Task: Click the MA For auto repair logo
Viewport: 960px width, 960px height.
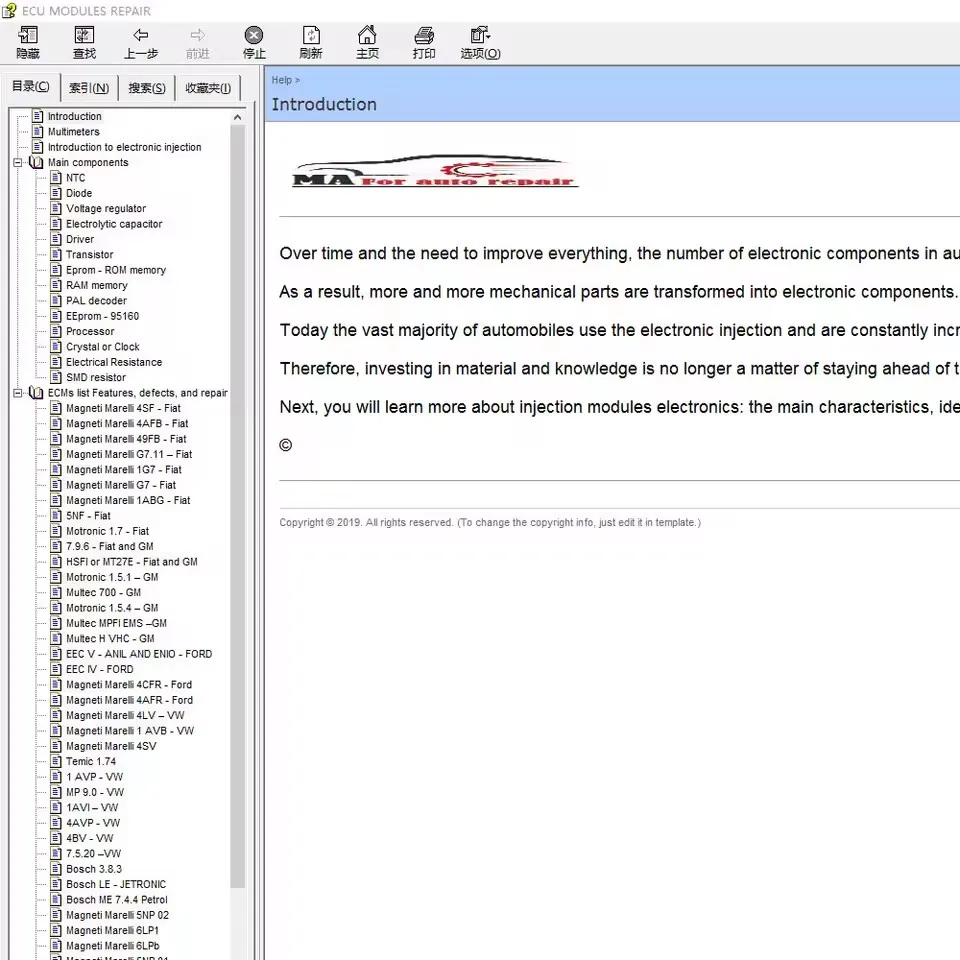Action: [x=435, y=172]
